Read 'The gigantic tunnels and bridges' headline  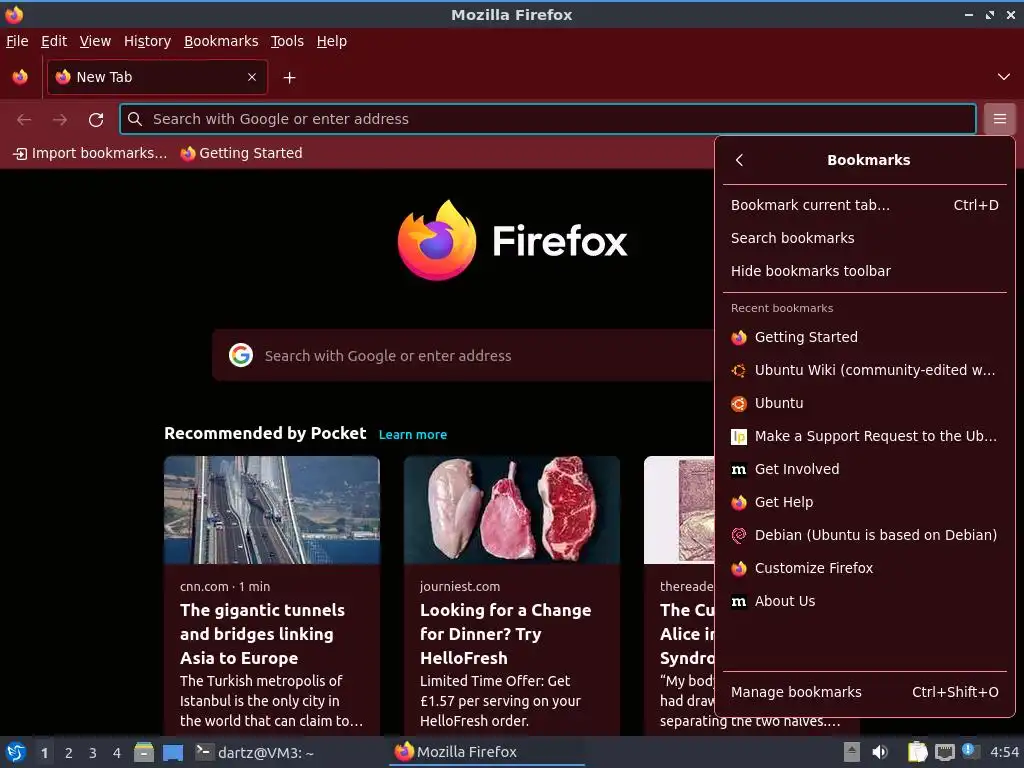[x=263, y=634]
